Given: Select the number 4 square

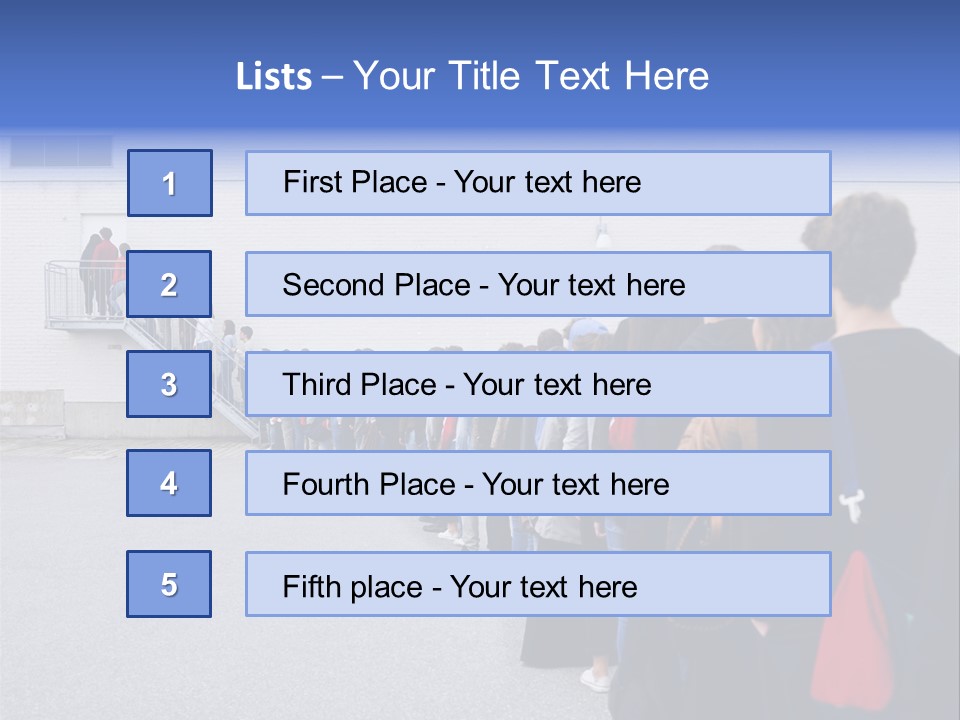Looking at the screenshot, I should tap(169, 483).
